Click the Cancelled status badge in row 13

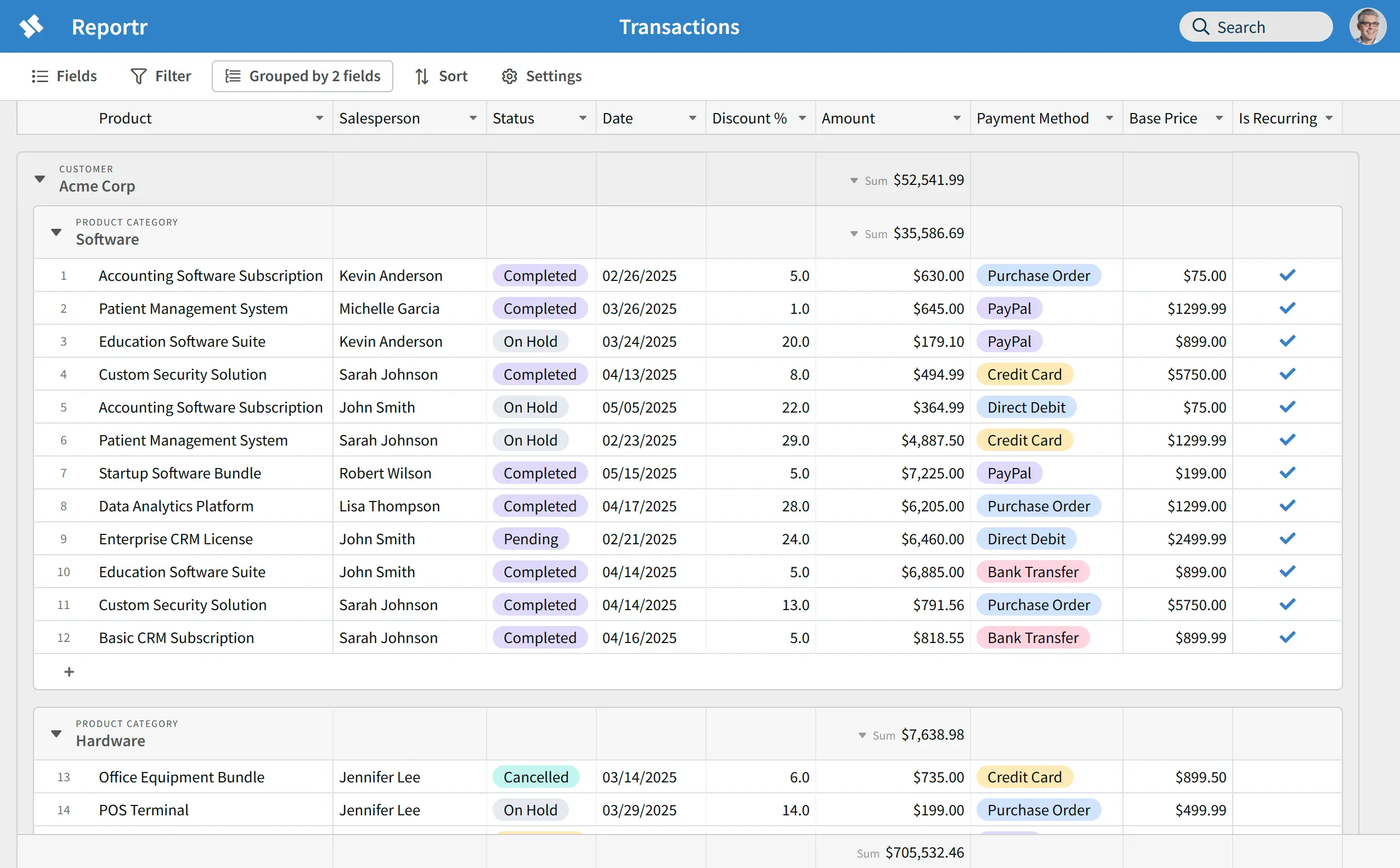coord(535,777)
